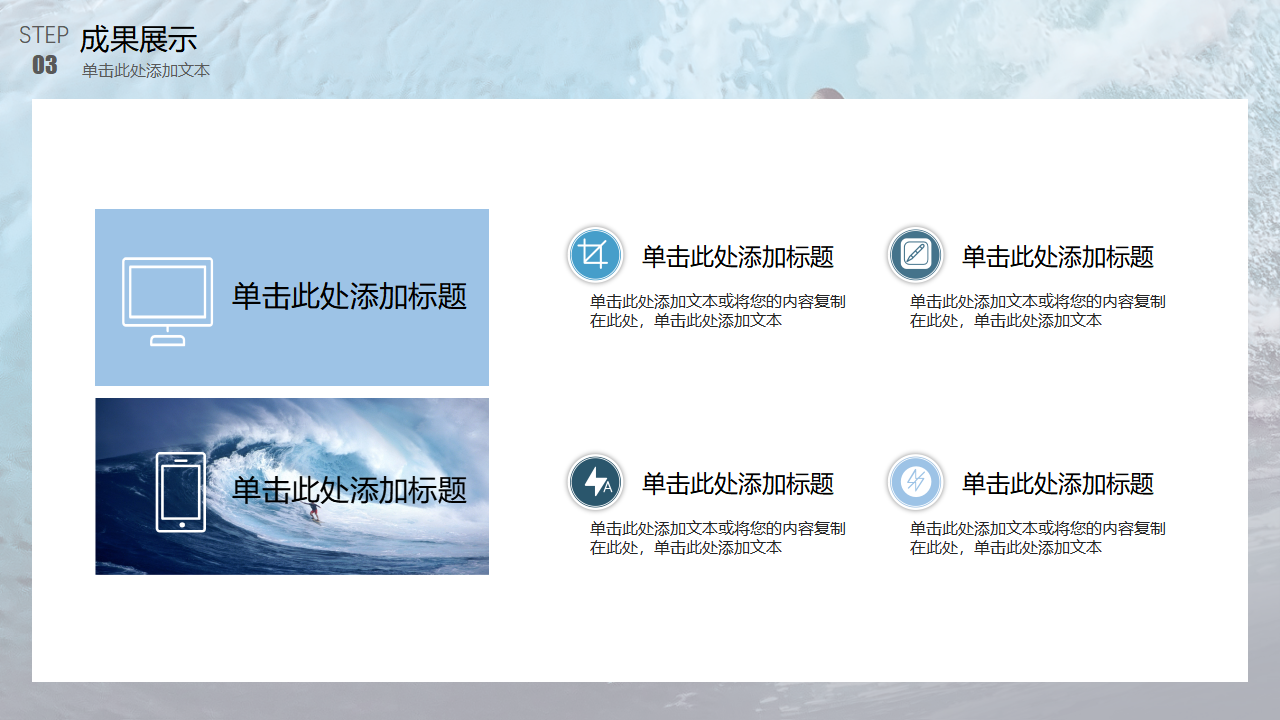Click the smartphone icon on the wave photo

point(181,492)
